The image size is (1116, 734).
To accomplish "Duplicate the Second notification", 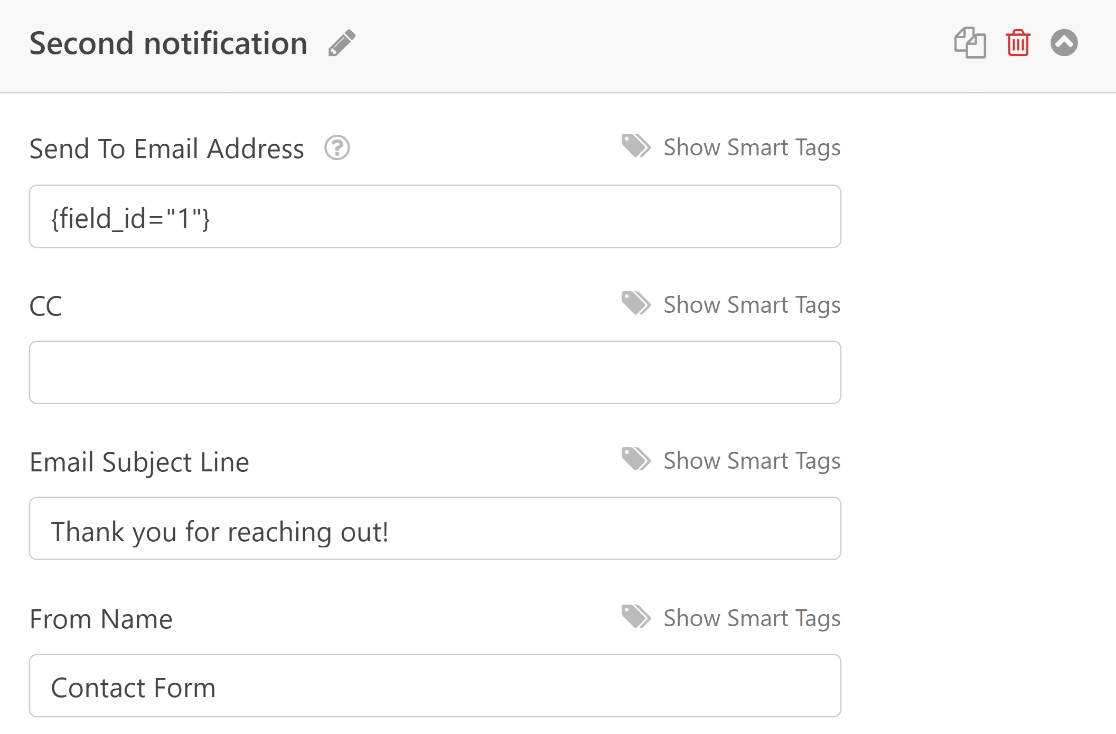I will coord(970,44).
